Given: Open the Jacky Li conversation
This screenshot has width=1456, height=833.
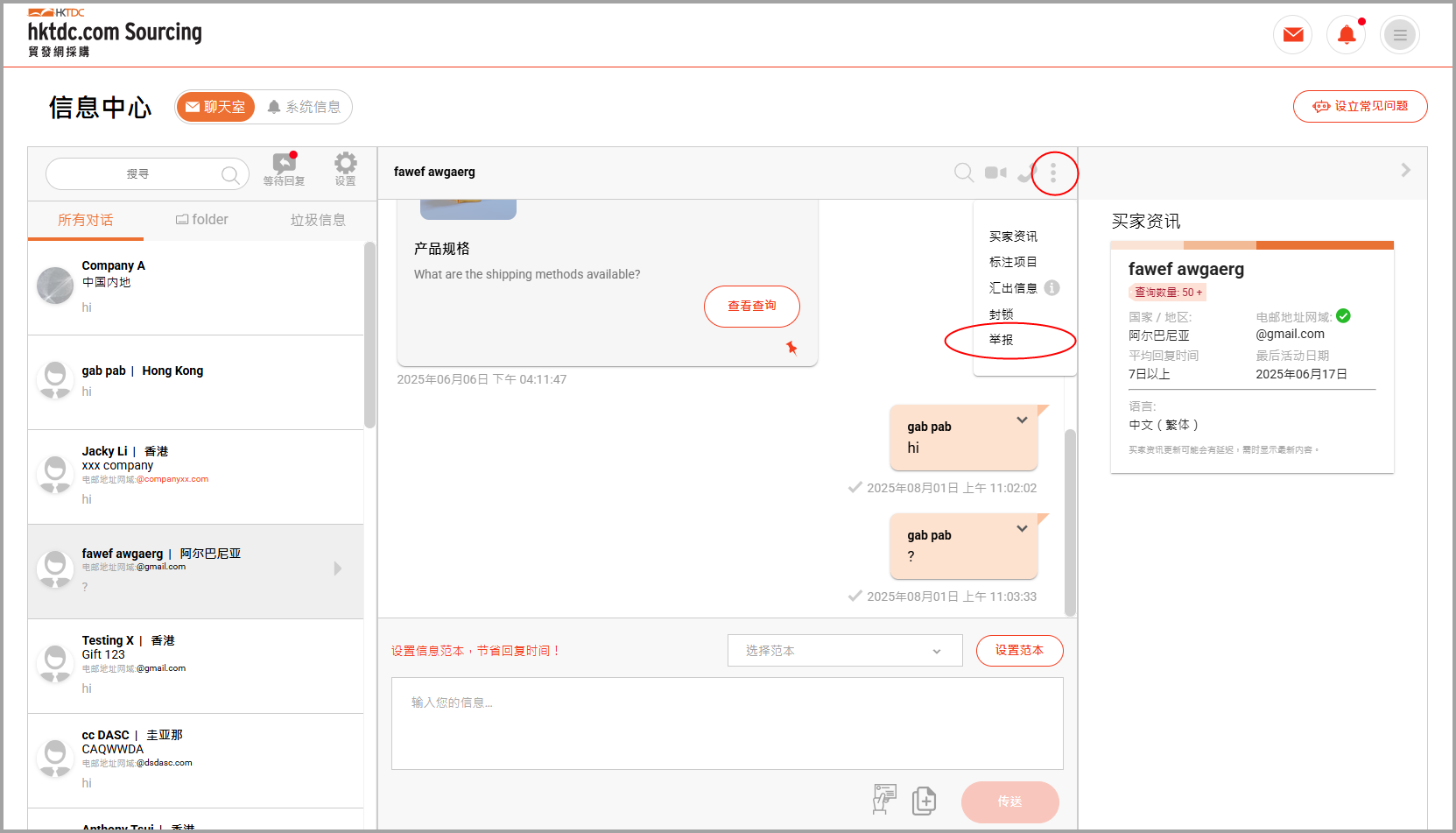Looking at the screenshot, I should [x=195, y=477].
